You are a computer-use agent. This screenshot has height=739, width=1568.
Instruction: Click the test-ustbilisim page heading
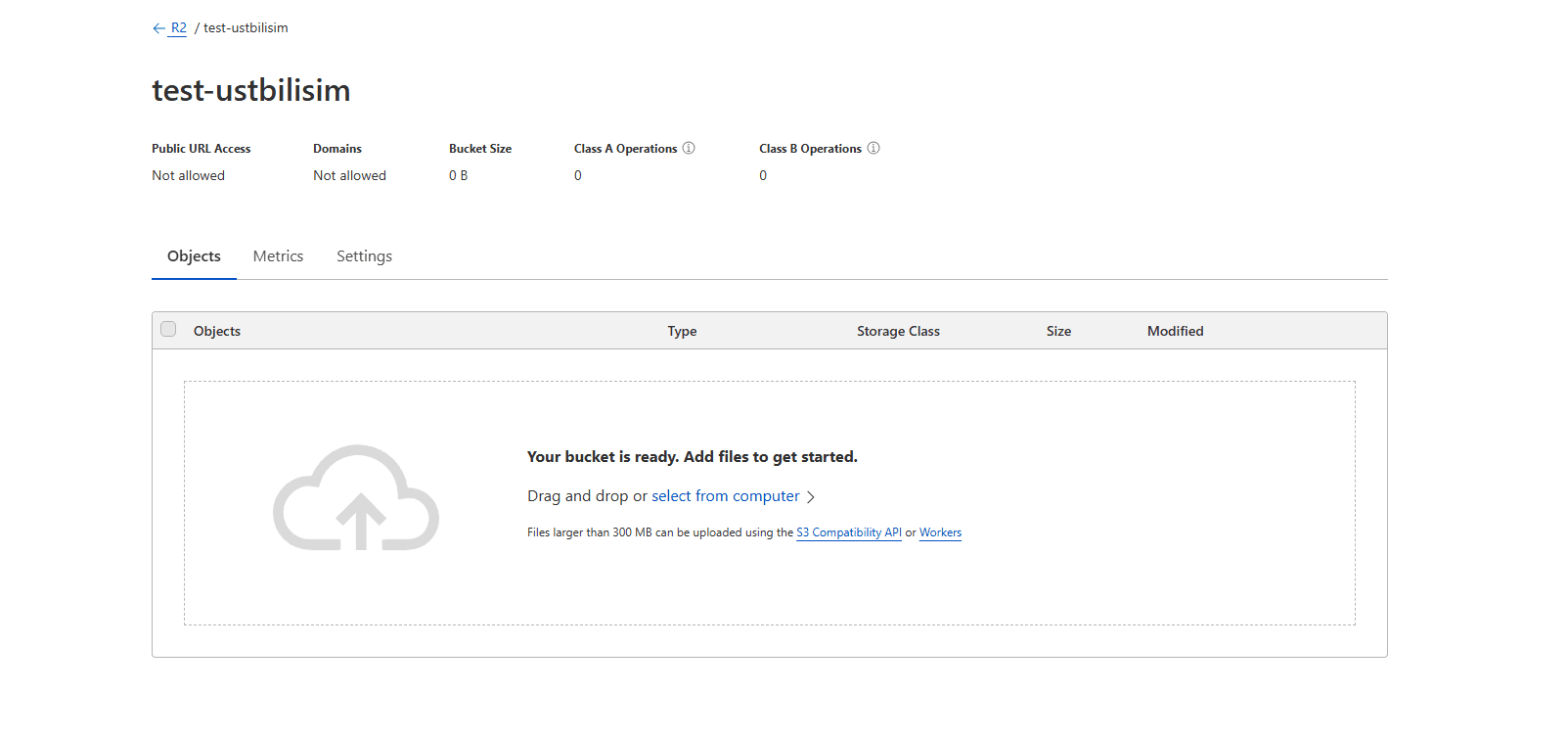pos(251,90)
